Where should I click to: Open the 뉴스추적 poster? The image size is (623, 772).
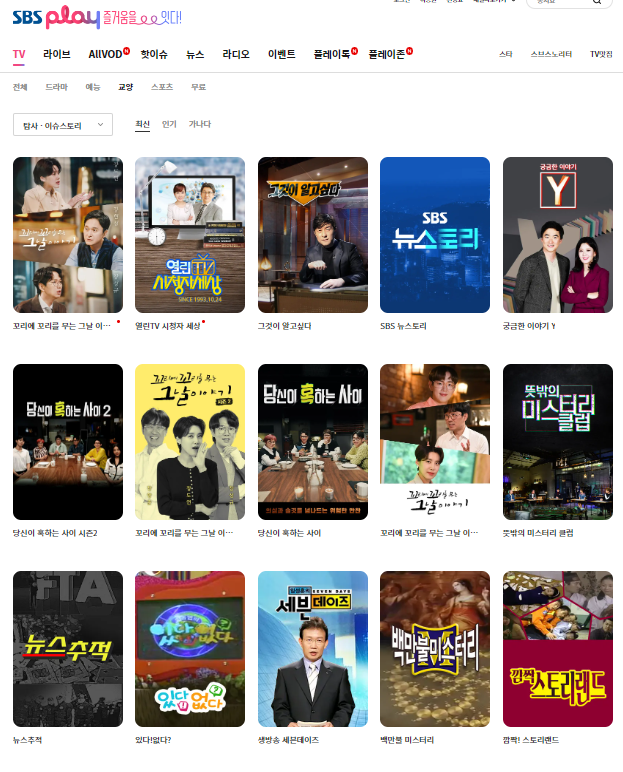[x=68, y=649]
